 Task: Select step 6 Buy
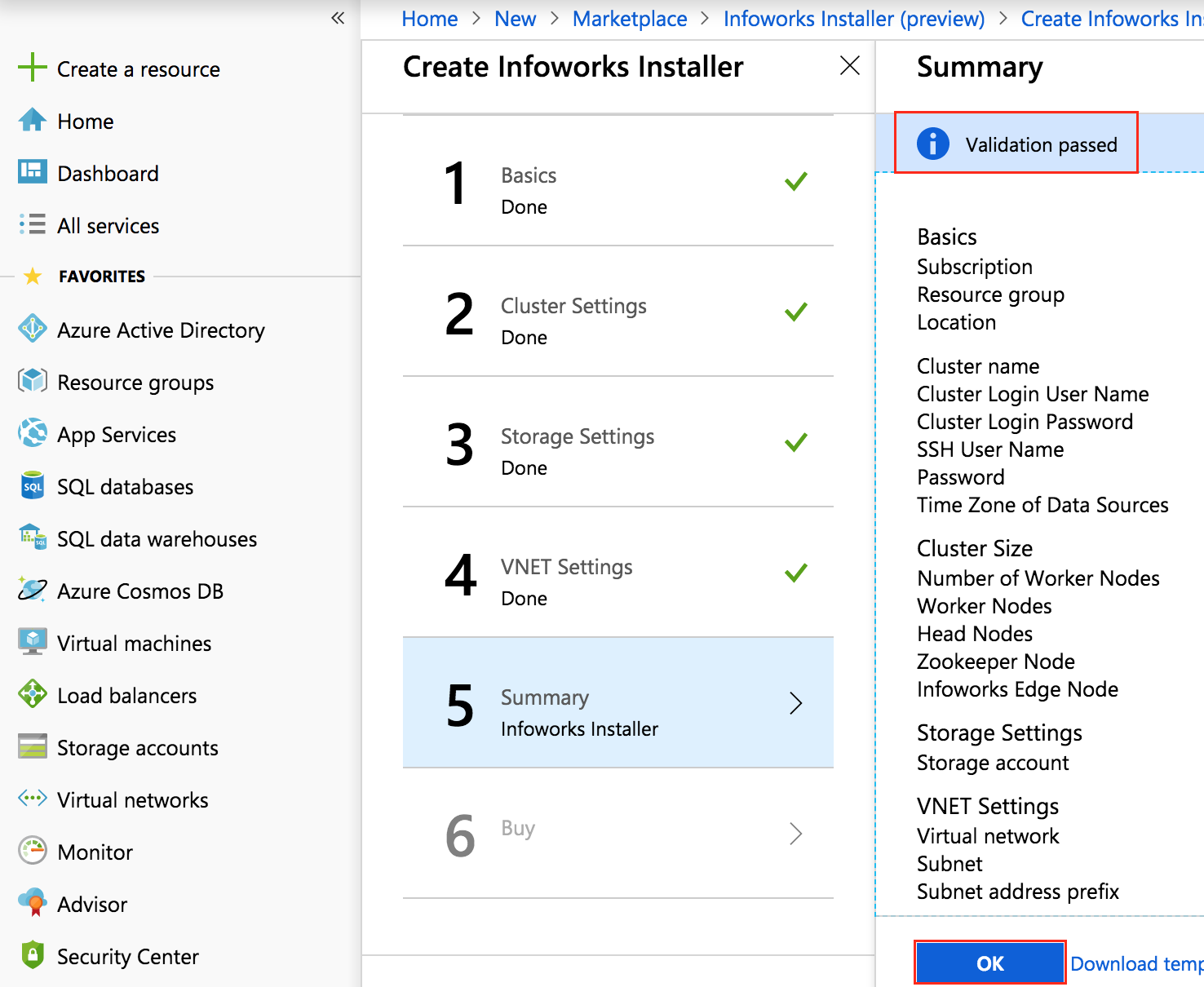point(618,834)
